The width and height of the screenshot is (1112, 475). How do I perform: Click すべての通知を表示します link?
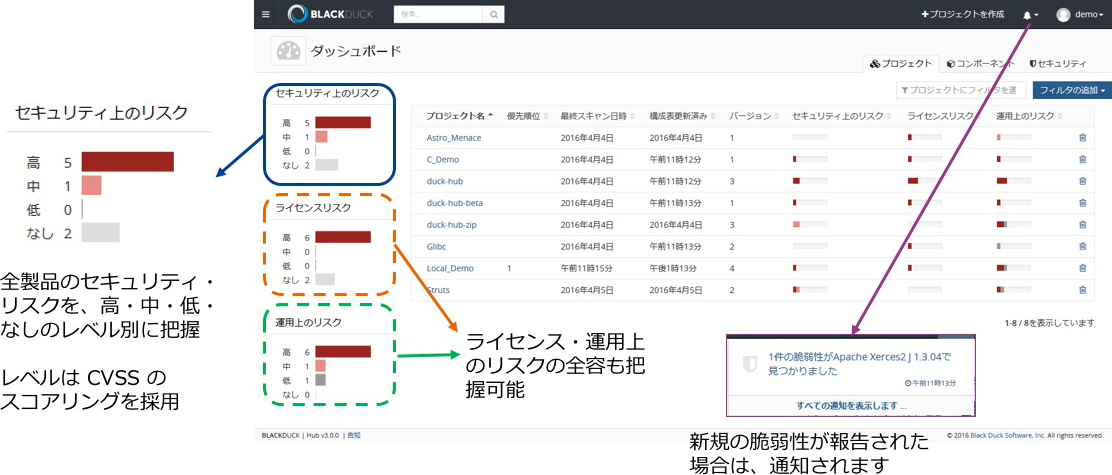pyautogui.click(x=851, y=407)
